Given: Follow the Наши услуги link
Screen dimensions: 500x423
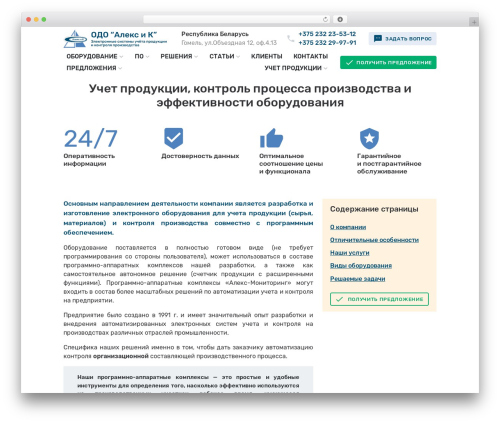Looking at the screenshot, I should point(350,253).
